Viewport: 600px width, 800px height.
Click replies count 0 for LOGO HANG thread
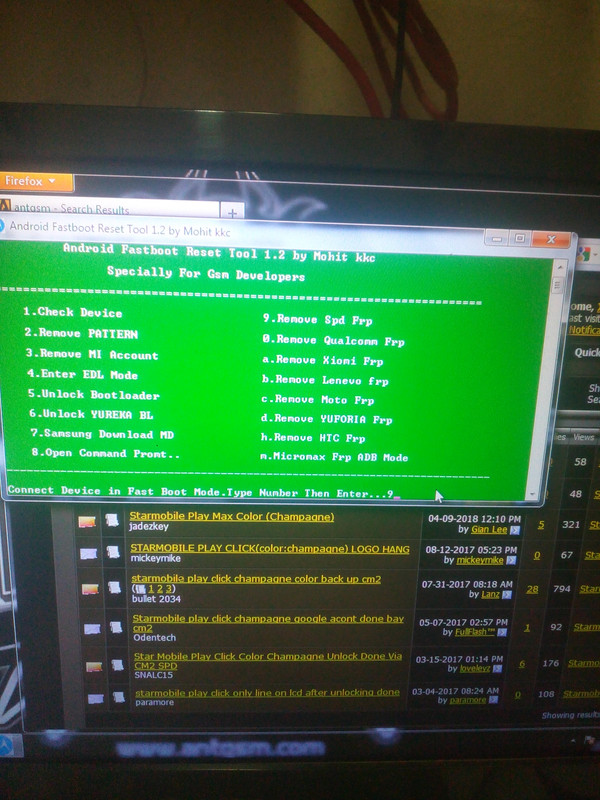[x=537, y=556]
